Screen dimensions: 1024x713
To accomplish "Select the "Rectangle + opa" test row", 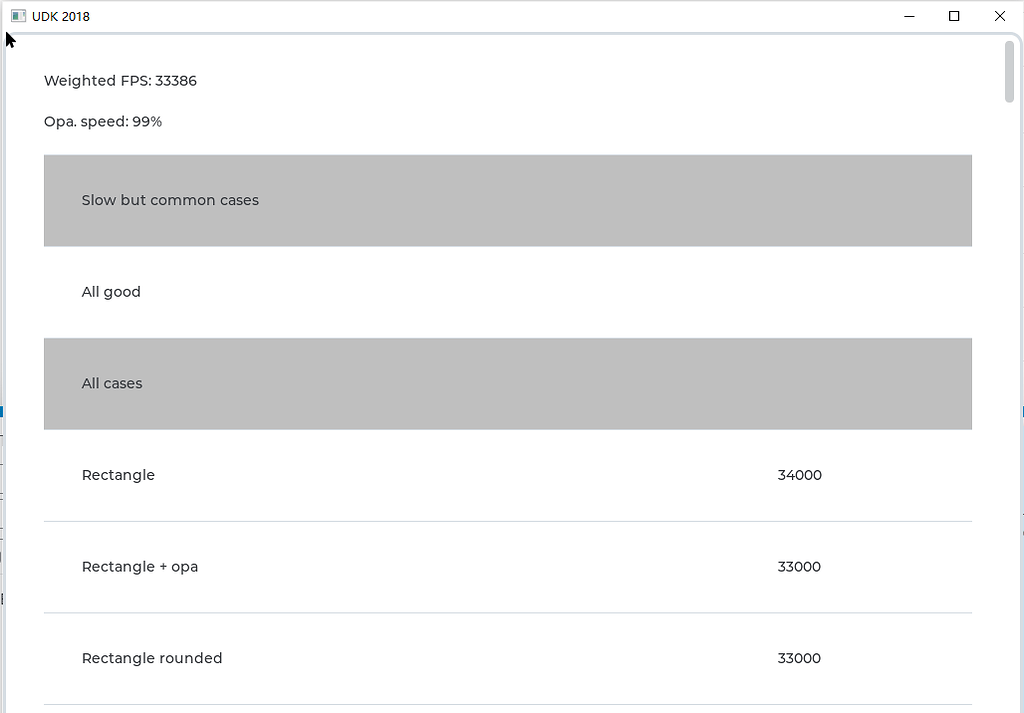I will click(140, 567).
